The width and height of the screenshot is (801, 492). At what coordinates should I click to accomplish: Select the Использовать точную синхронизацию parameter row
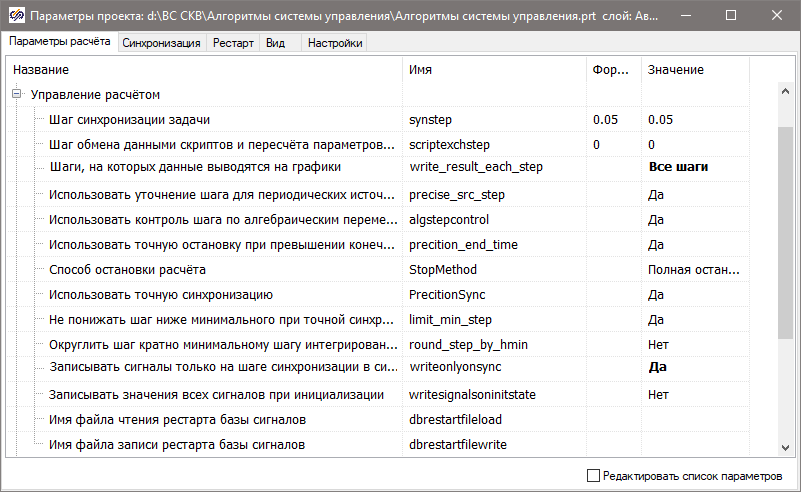point(161,295)
